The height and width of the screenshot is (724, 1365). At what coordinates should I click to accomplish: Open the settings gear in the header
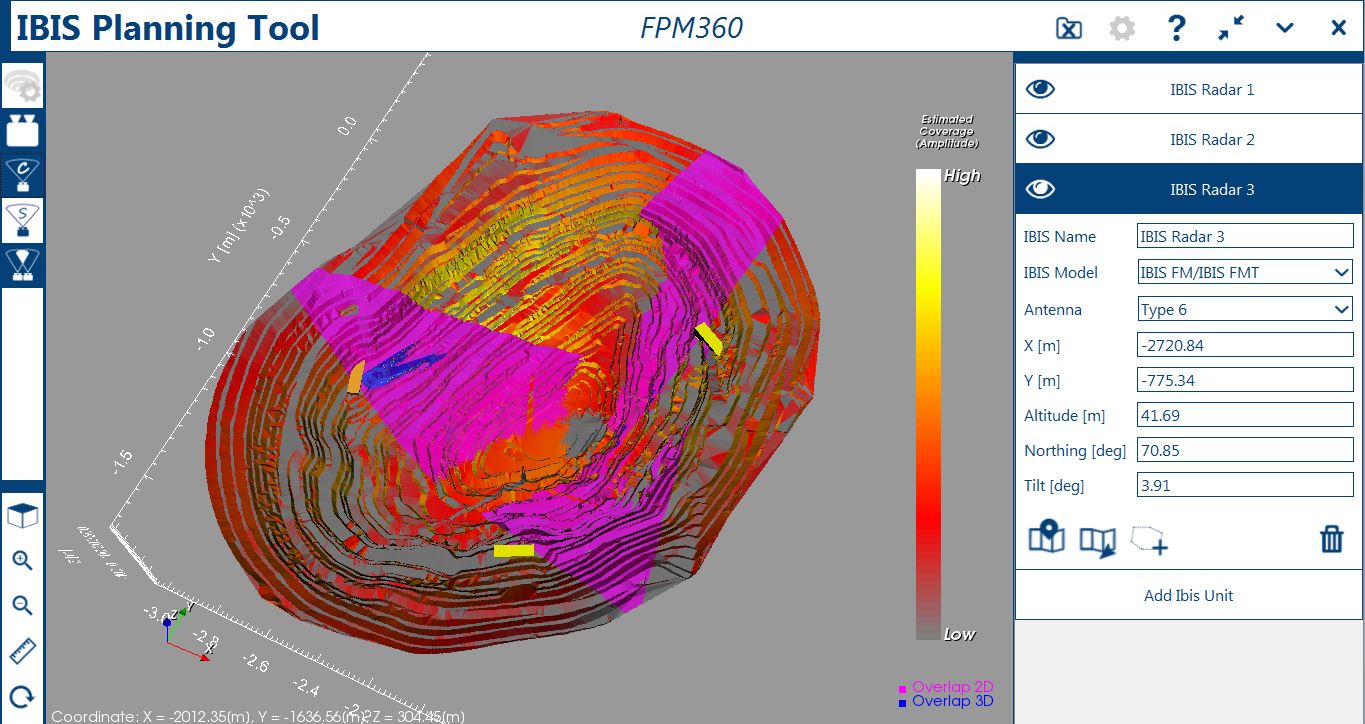click(1123, 28)
